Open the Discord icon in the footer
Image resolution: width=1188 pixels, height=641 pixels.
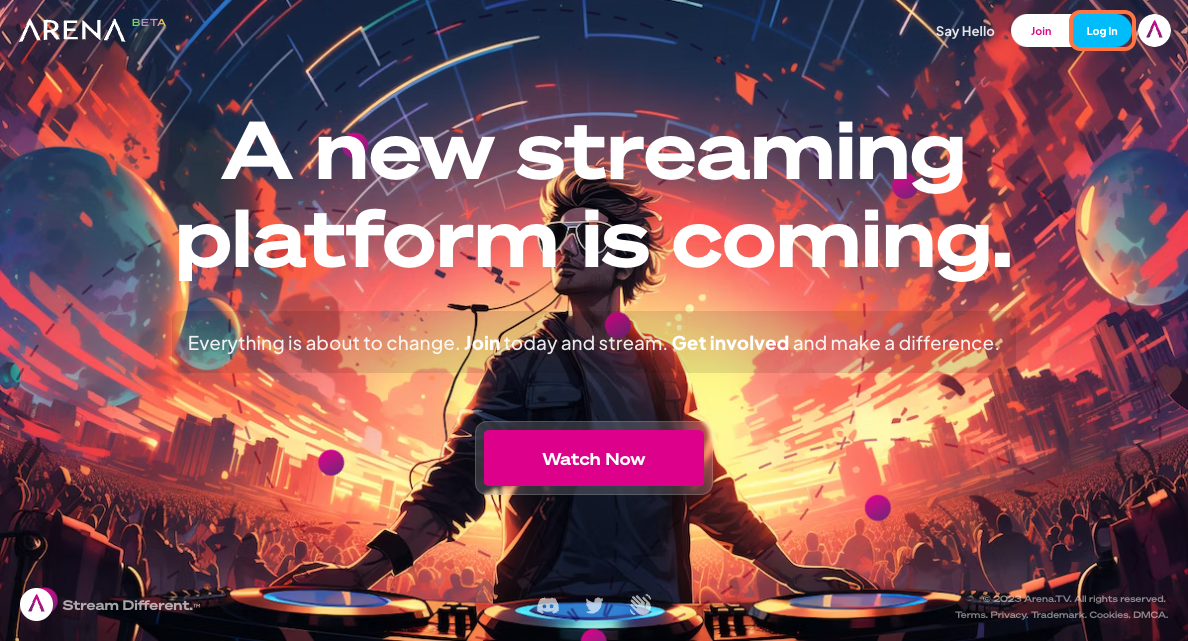coord(548,605)
